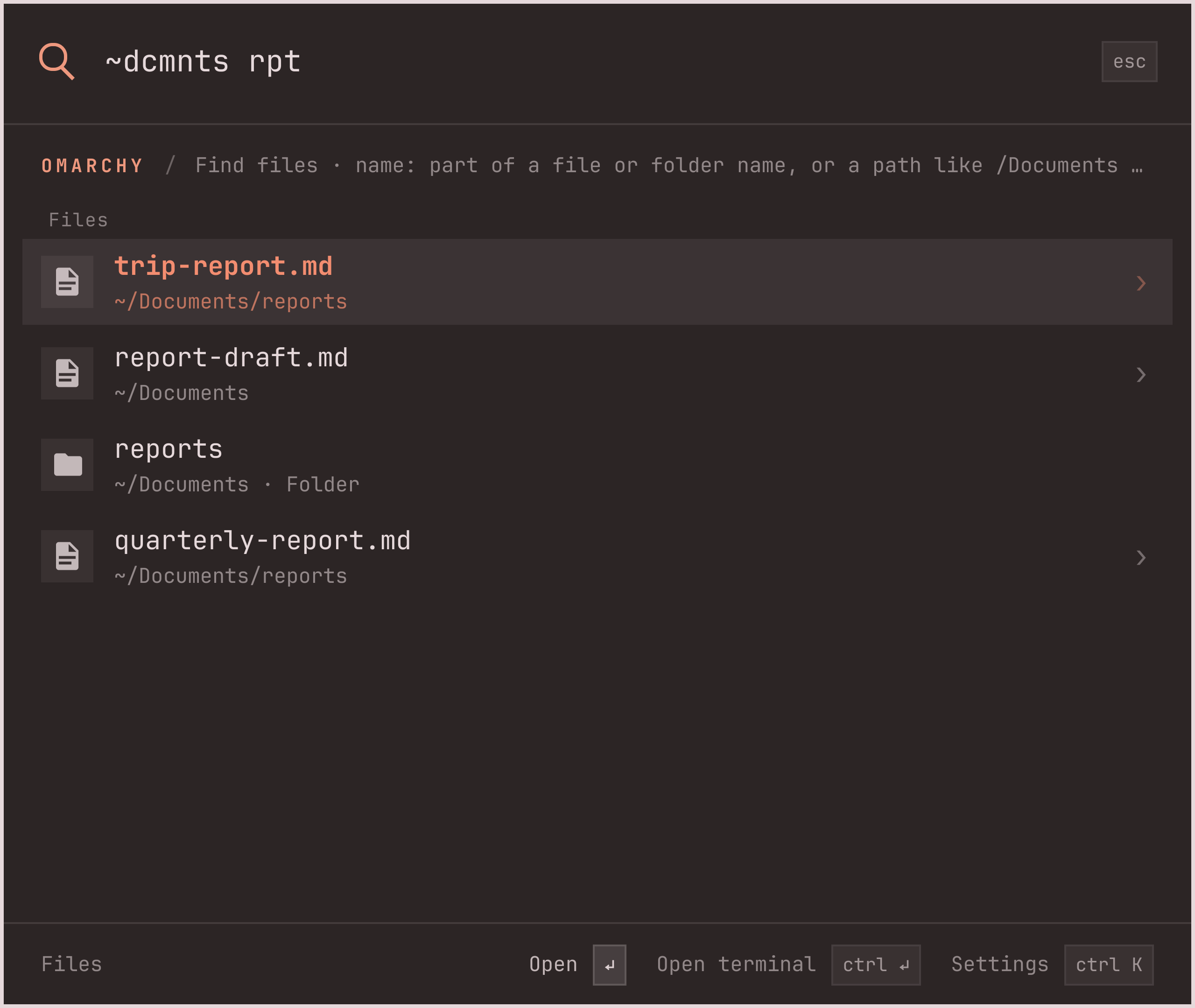Select the reports folder result
1195x1008 pixels.
pos(597,465)
